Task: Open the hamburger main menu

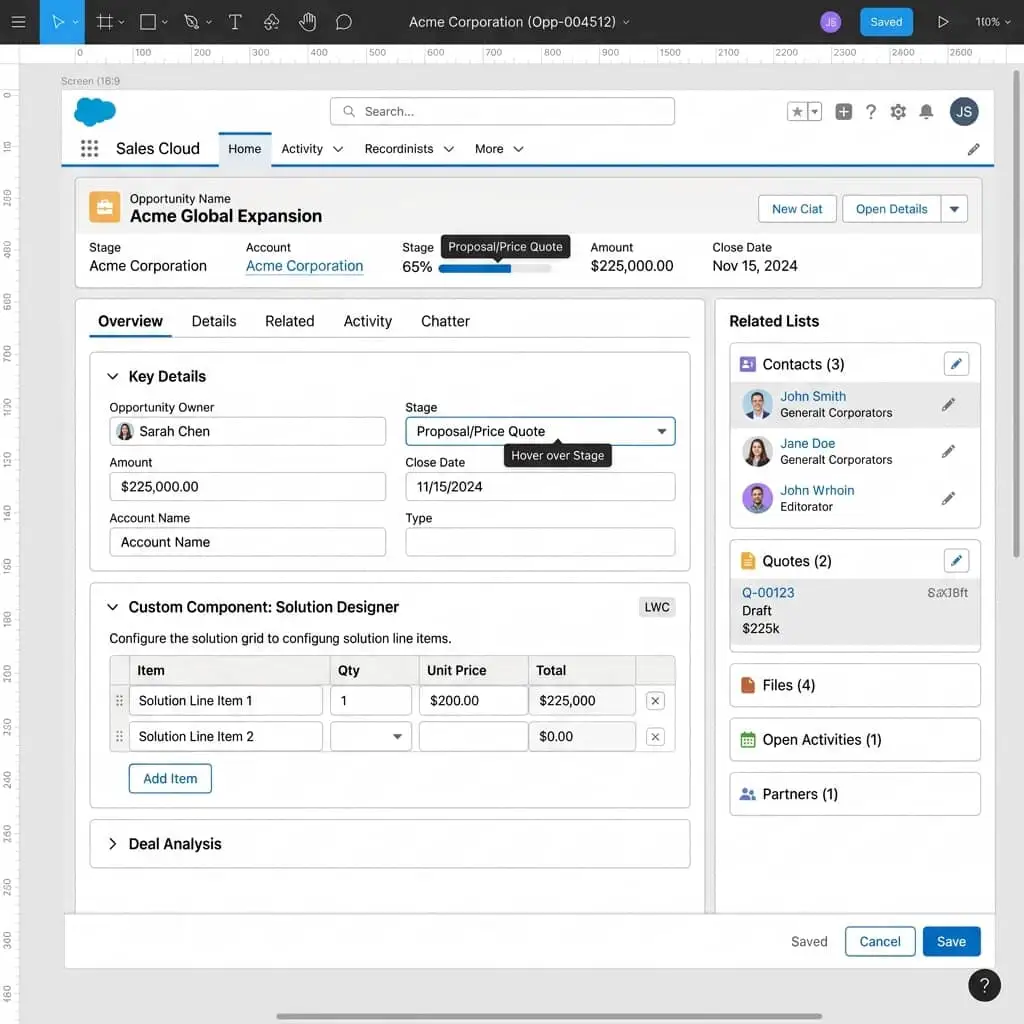Action: tap(19, 22)
